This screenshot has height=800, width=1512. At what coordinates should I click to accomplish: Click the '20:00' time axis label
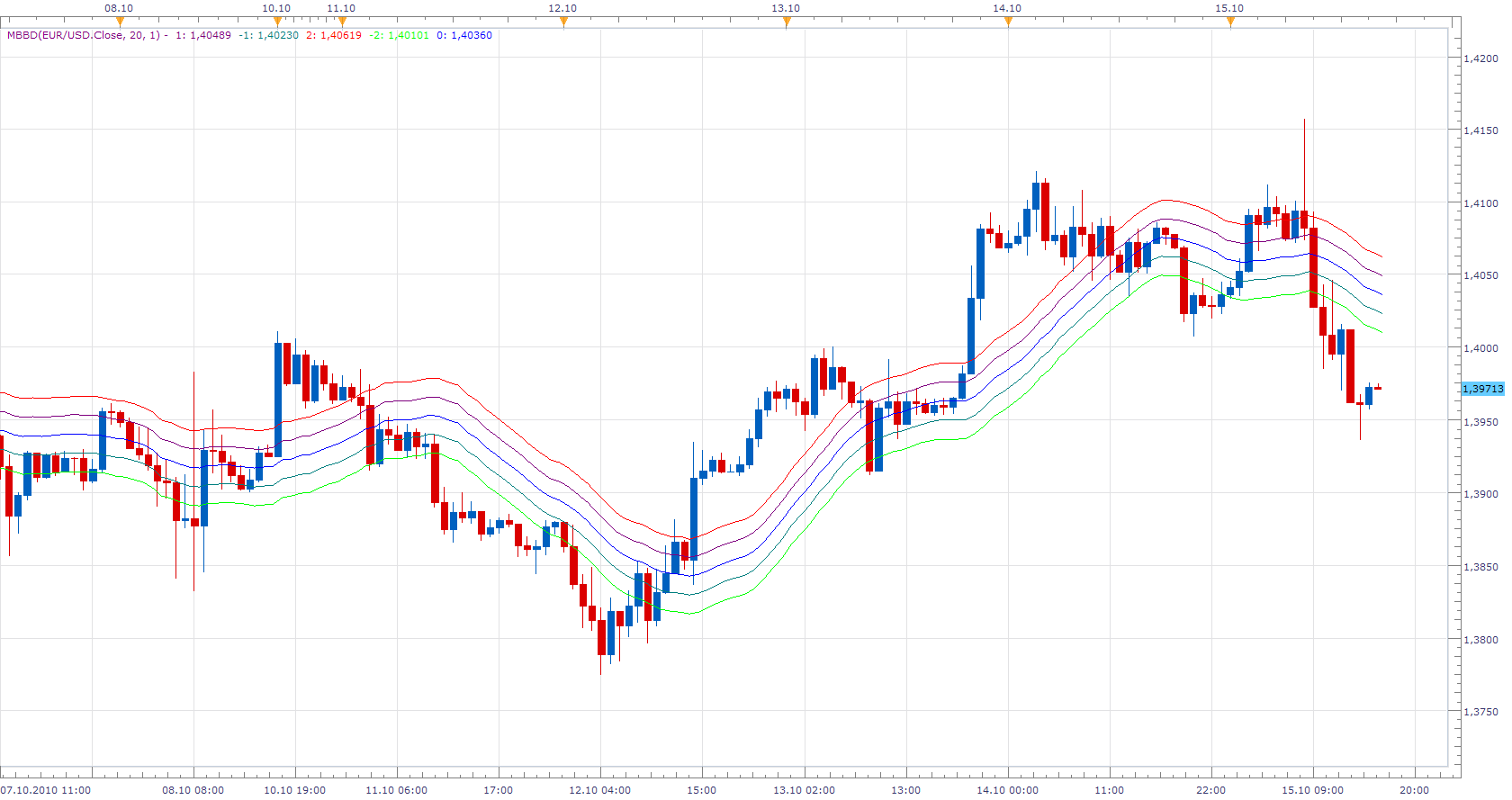tap(1415, 790)
